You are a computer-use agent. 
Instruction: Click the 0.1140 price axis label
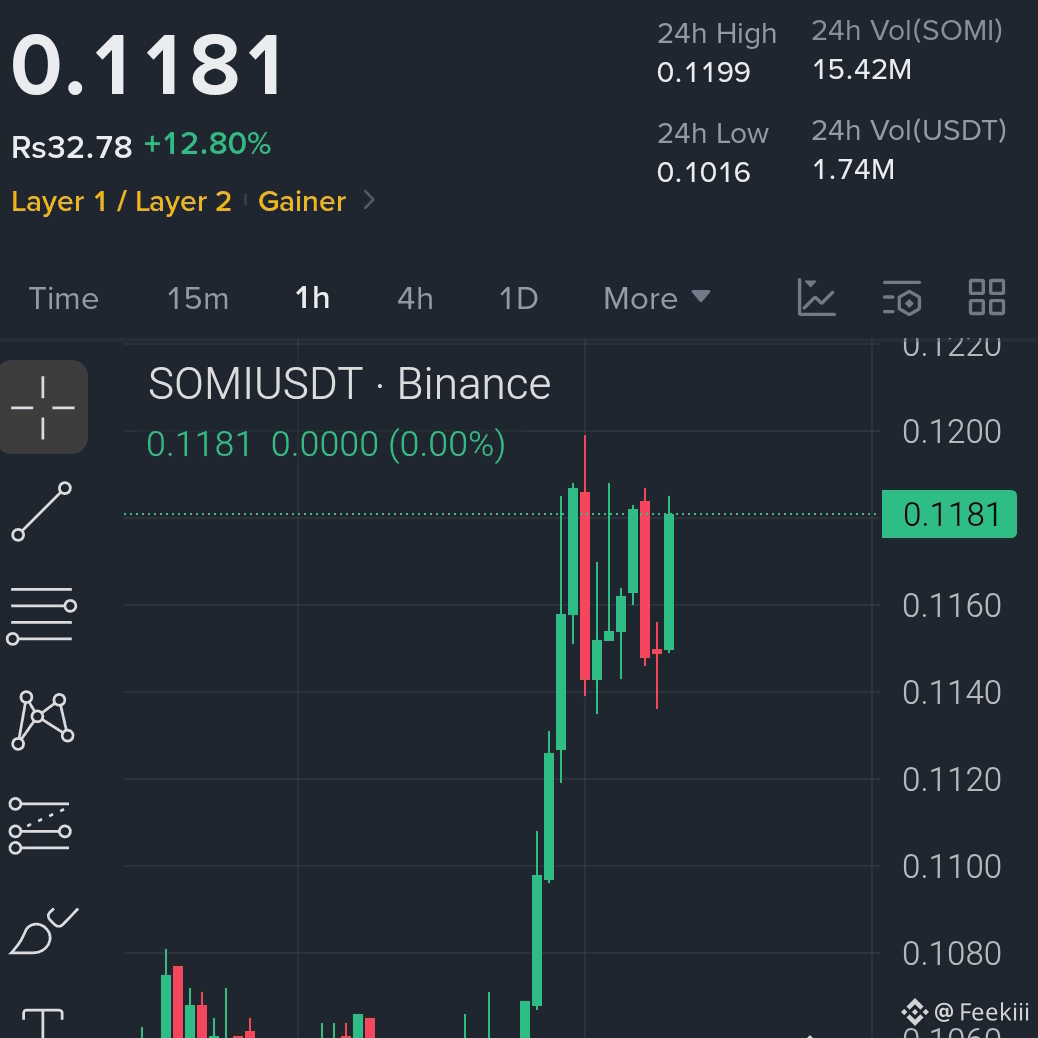tap(951, 693)
